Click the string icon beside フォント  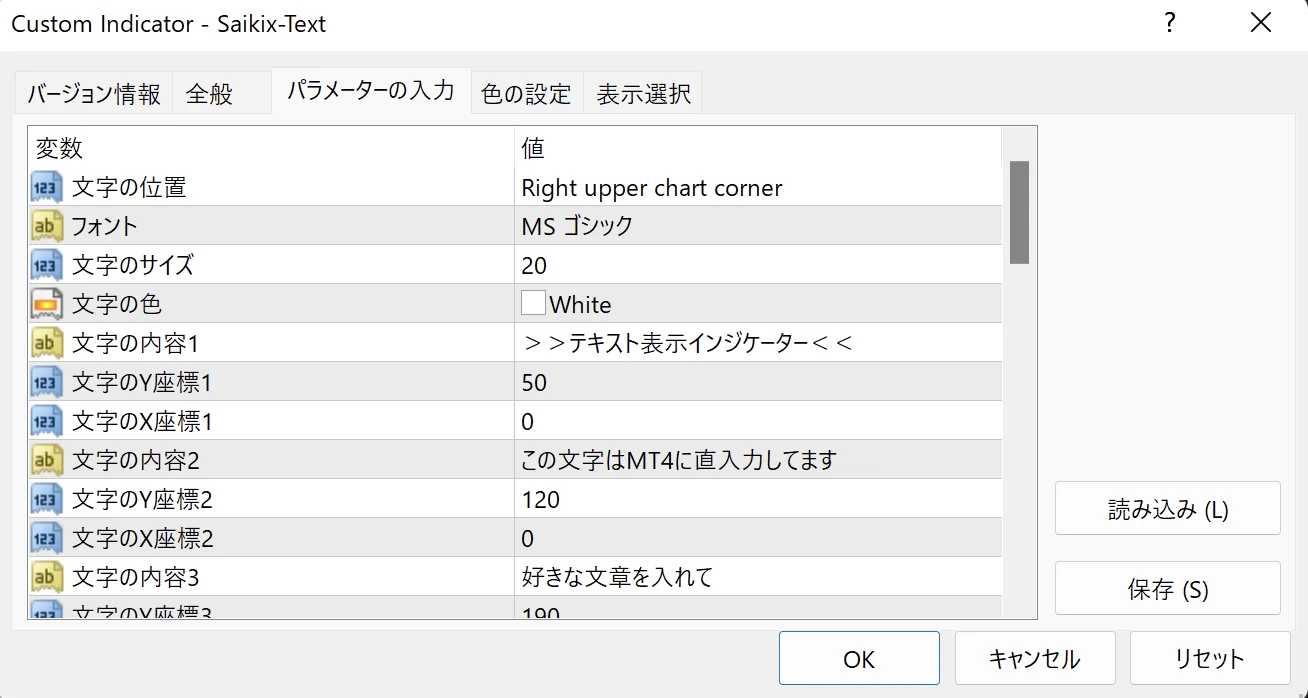click(x=47, y=226)
